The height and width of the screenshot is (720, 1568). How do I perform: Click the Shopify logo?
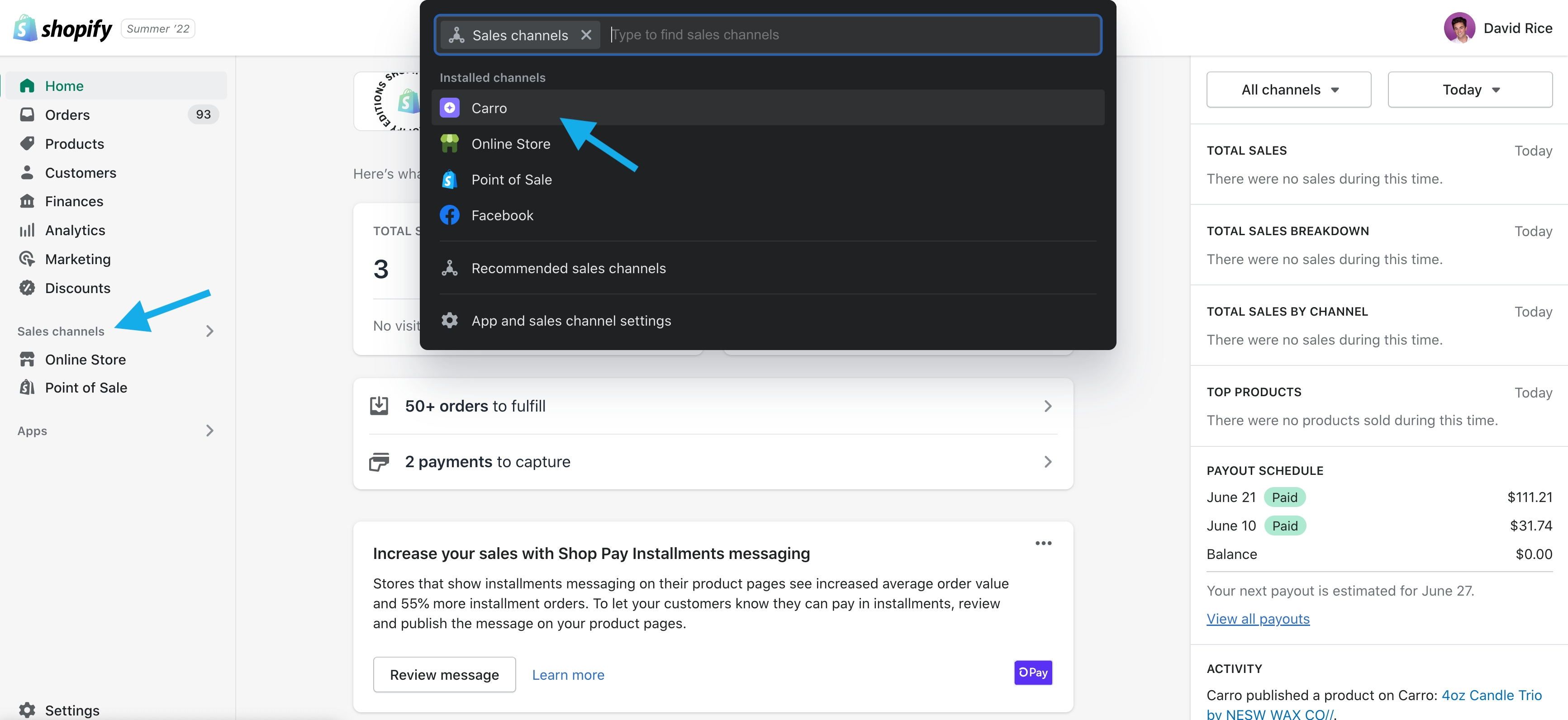[63, 28]
